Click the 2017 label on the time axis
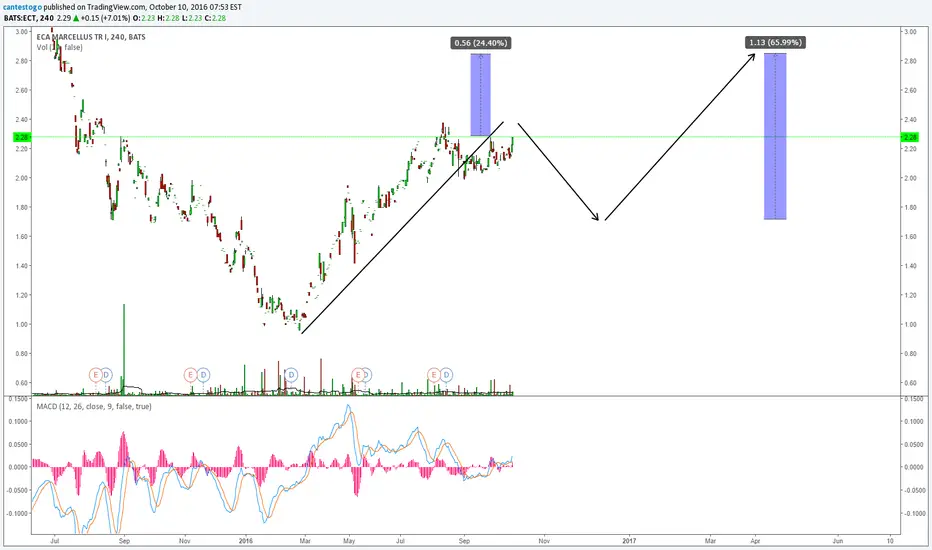The height and width of the screenshot is (550, 932). tap(629, 541)
